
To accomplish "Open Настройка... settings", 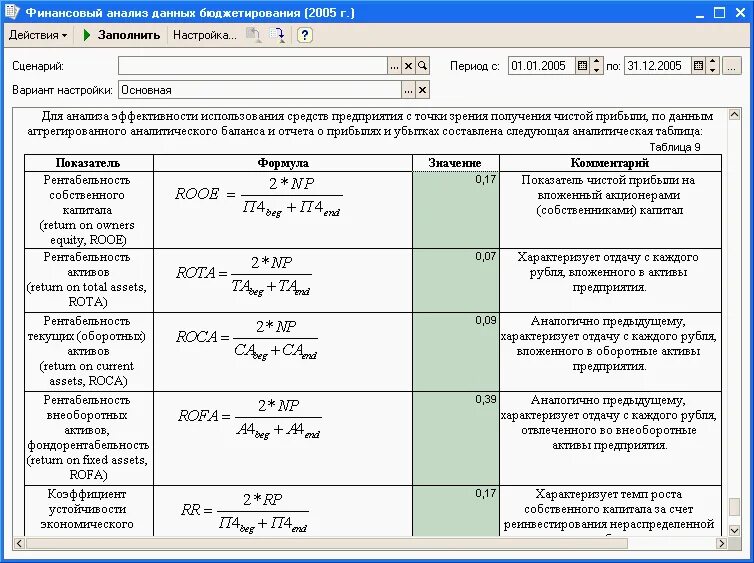I will [204, 35].
